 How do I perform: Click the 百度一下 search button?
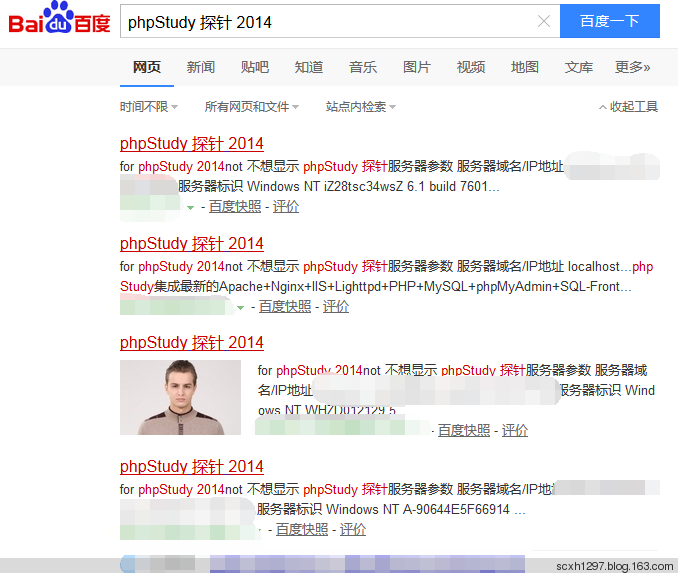coord(610,21)
